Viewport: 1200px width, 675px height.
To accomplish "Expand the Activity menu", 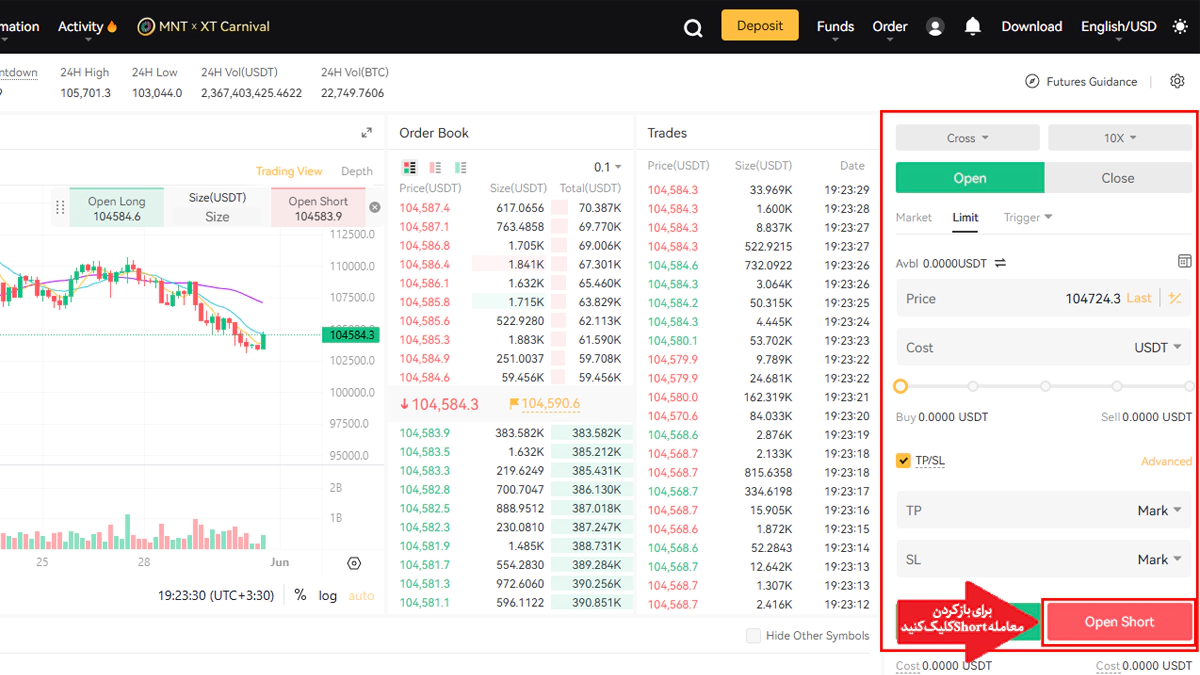I will pyautogui.click(x=88, y=27).
